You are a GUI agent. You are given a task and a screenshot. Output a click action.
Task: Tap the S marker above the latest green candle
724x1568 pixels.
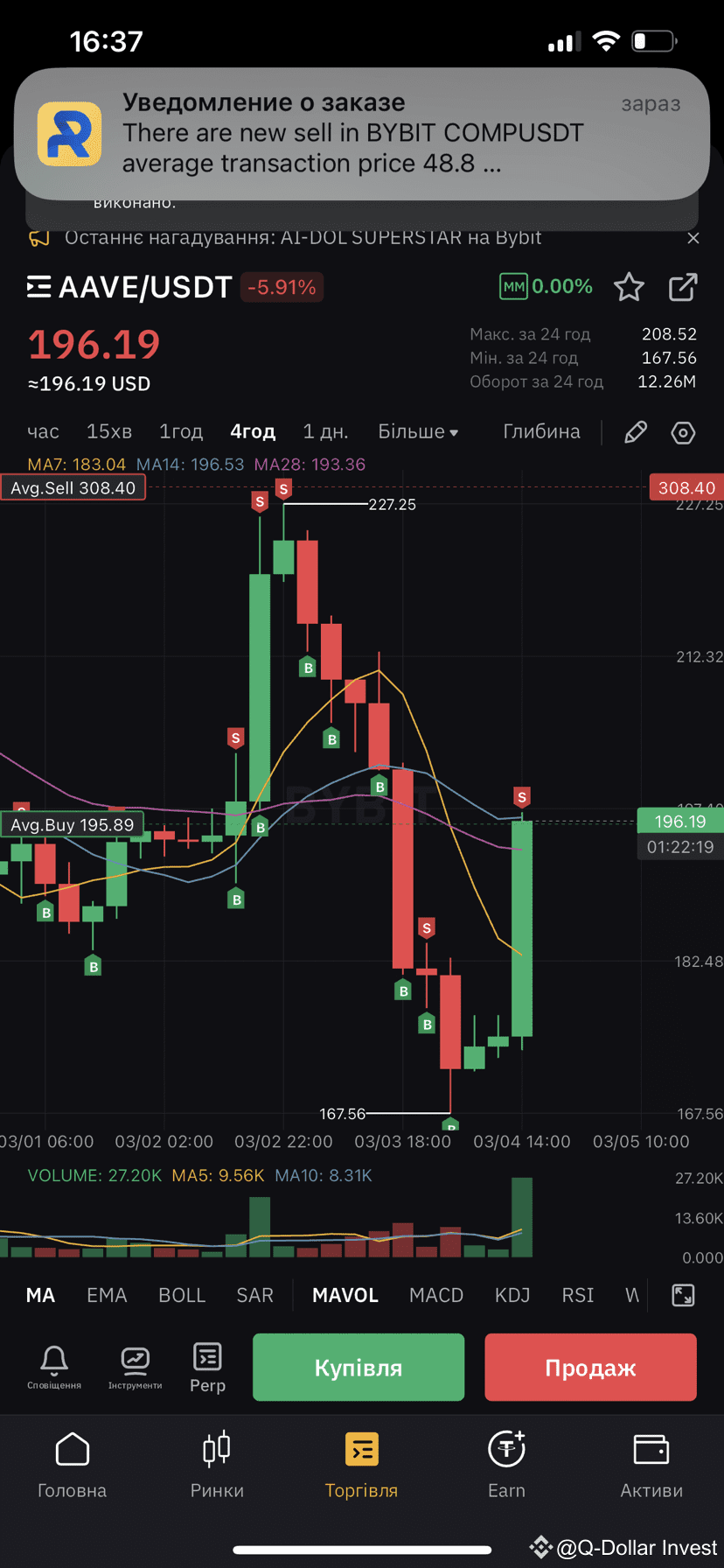pyautogui.click(x=522, y=797)
